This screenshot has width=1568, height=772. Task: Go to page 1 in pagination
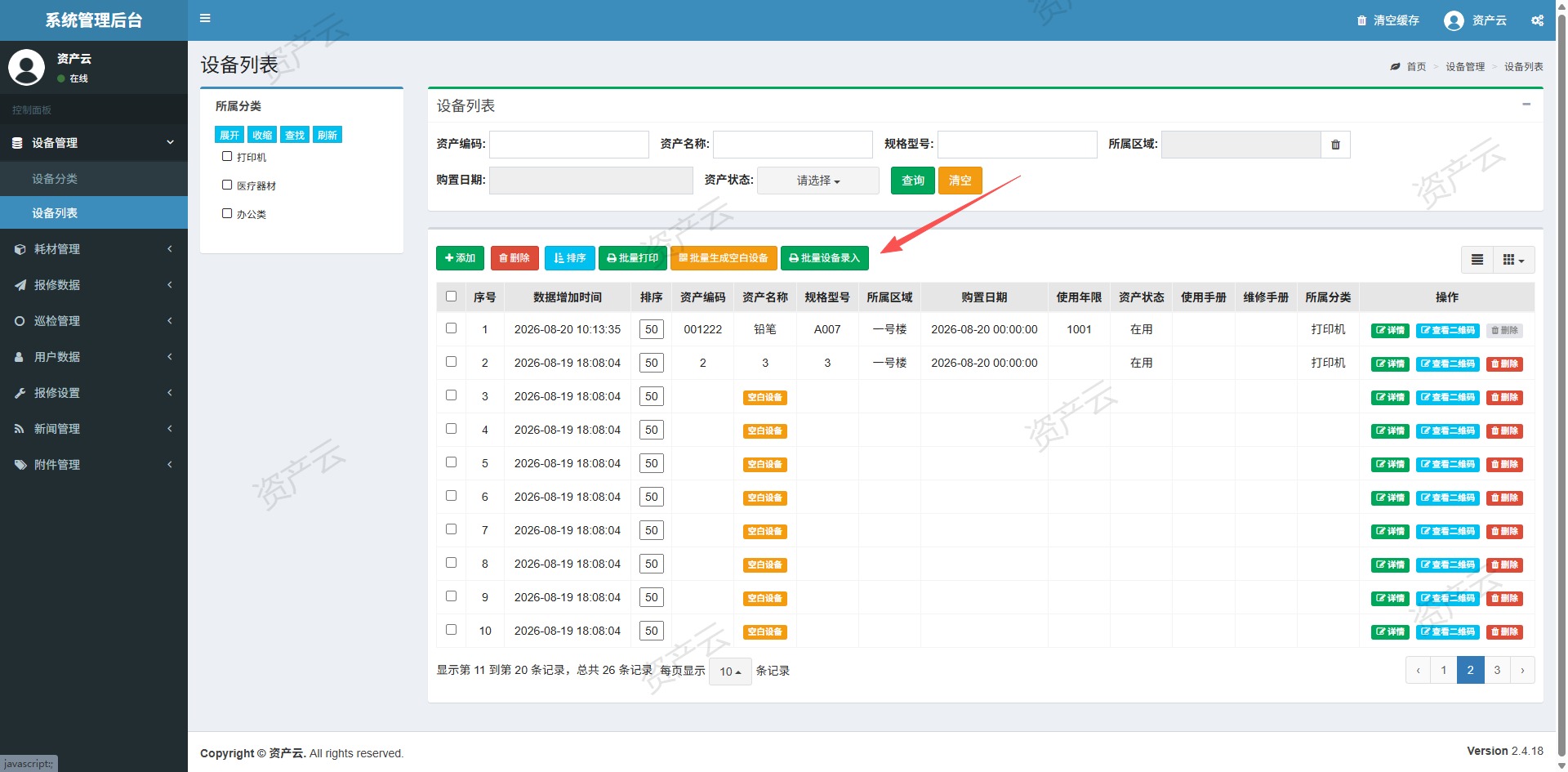coord(1444,671)
